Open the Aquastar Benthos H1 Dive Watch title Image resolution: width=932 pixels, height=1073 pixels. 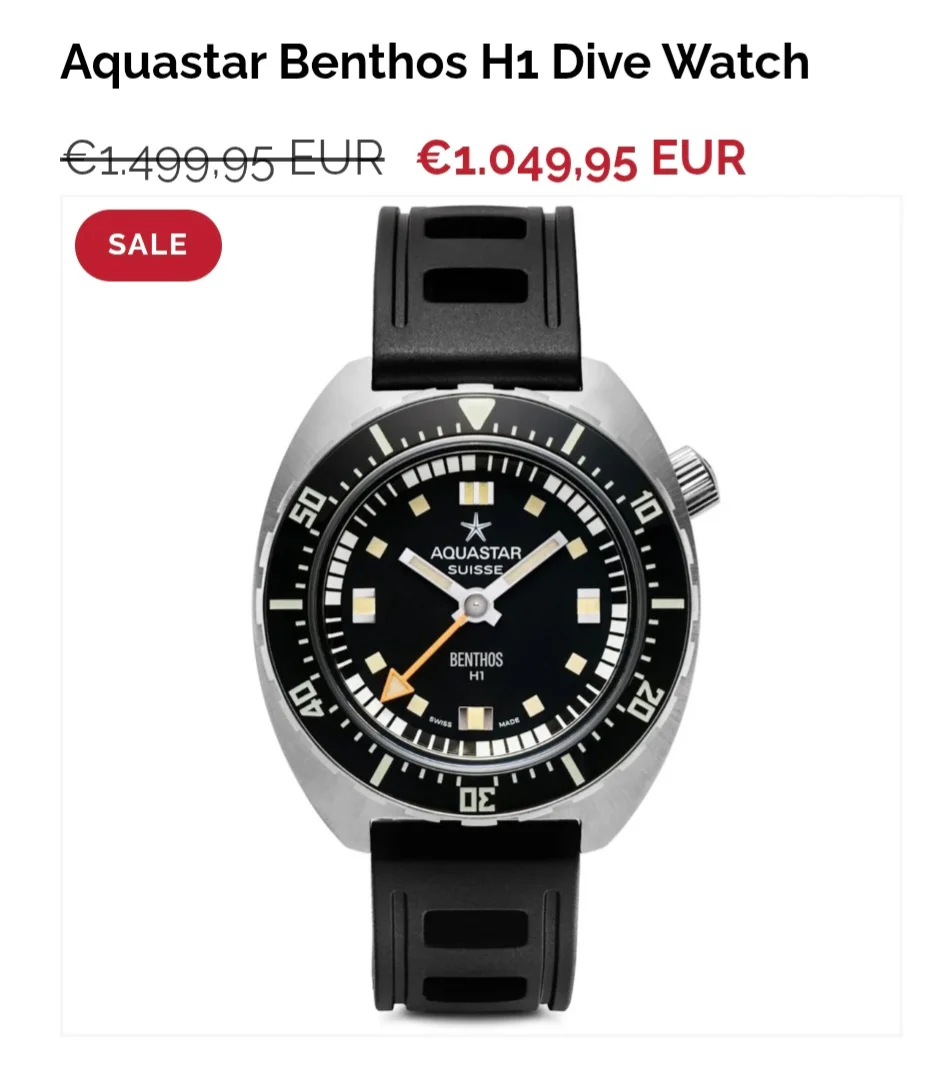click(435, 62)
